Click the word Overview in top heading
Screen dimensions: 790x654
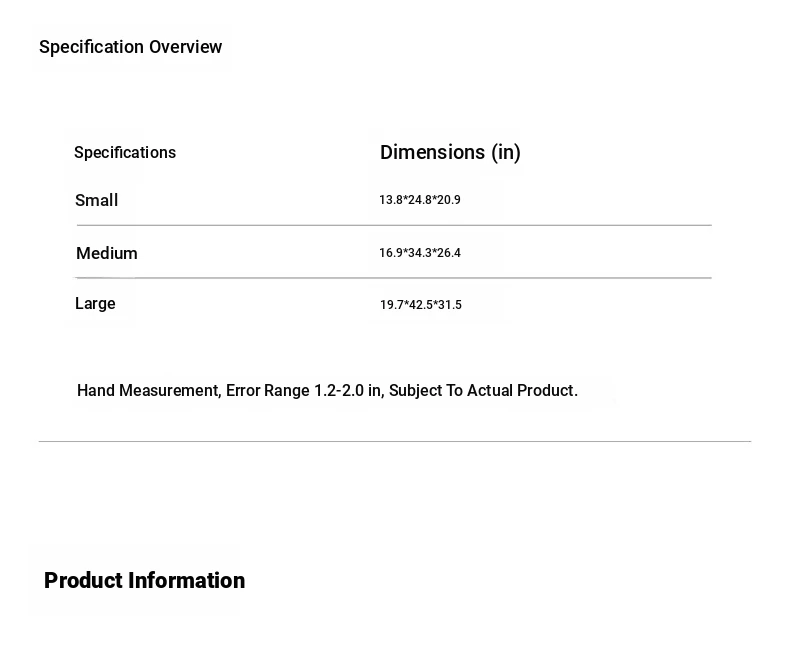186,47
